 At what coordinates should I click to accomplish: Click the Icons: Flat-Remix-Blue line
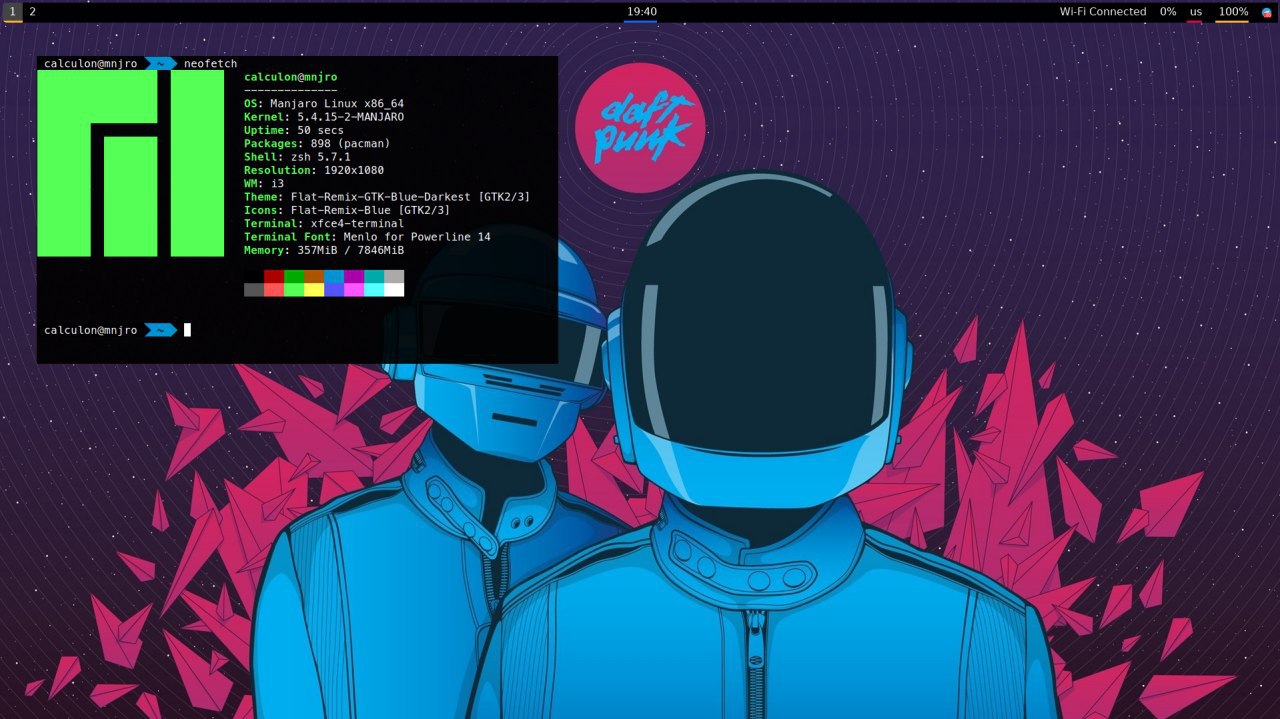point(347,210)
